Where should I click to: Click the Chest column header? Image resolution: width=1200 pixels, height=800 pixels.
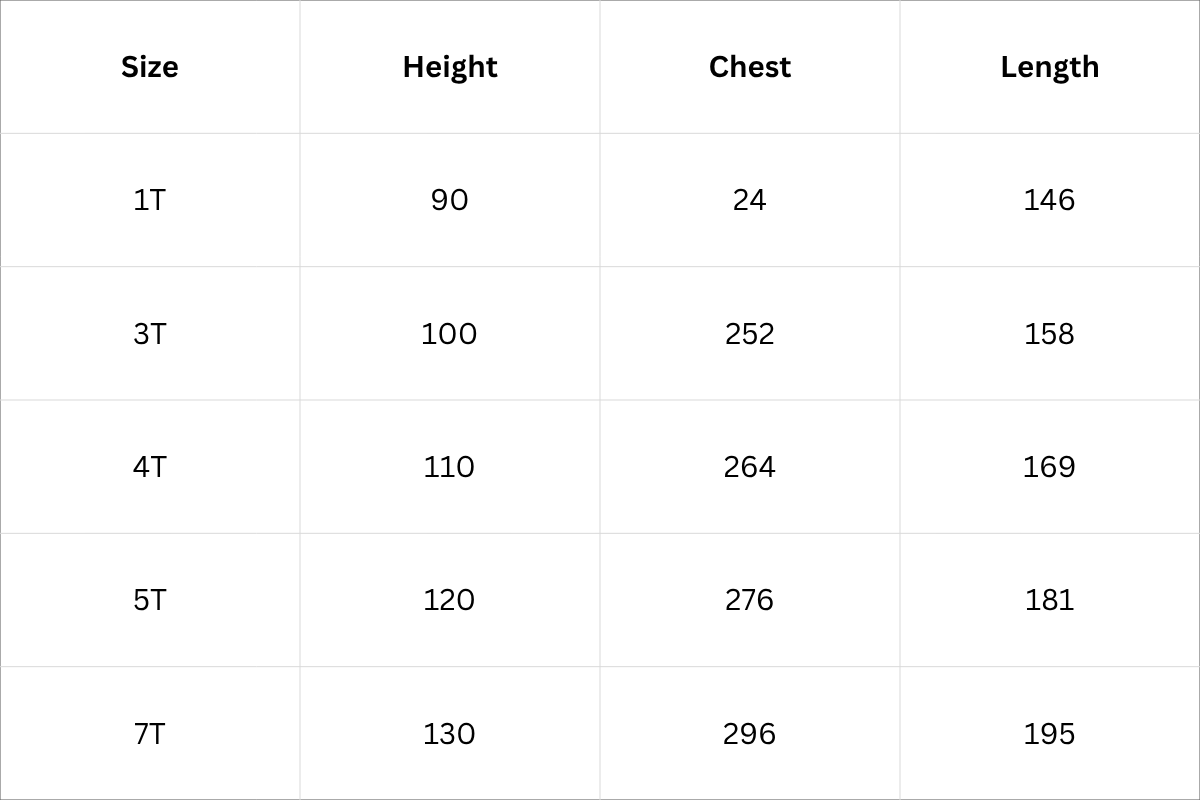pos(750,67)
